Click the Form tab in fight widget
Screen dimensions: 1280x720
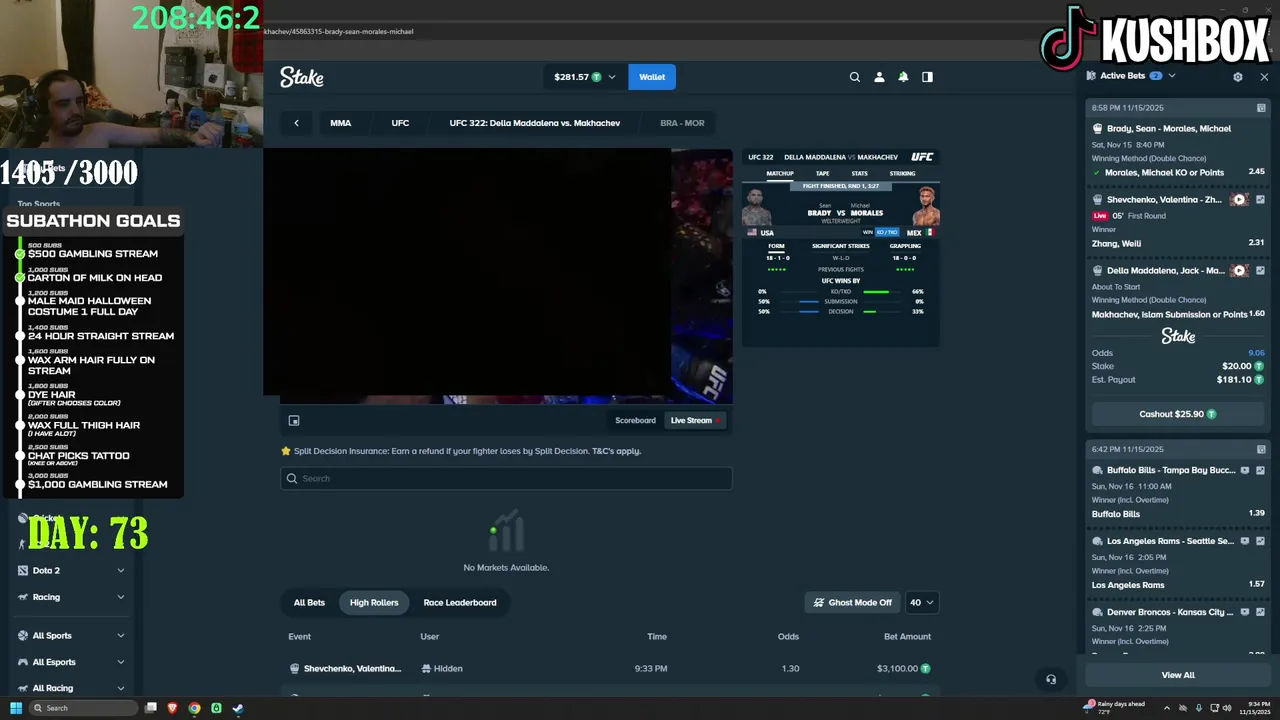click(776, 246)
